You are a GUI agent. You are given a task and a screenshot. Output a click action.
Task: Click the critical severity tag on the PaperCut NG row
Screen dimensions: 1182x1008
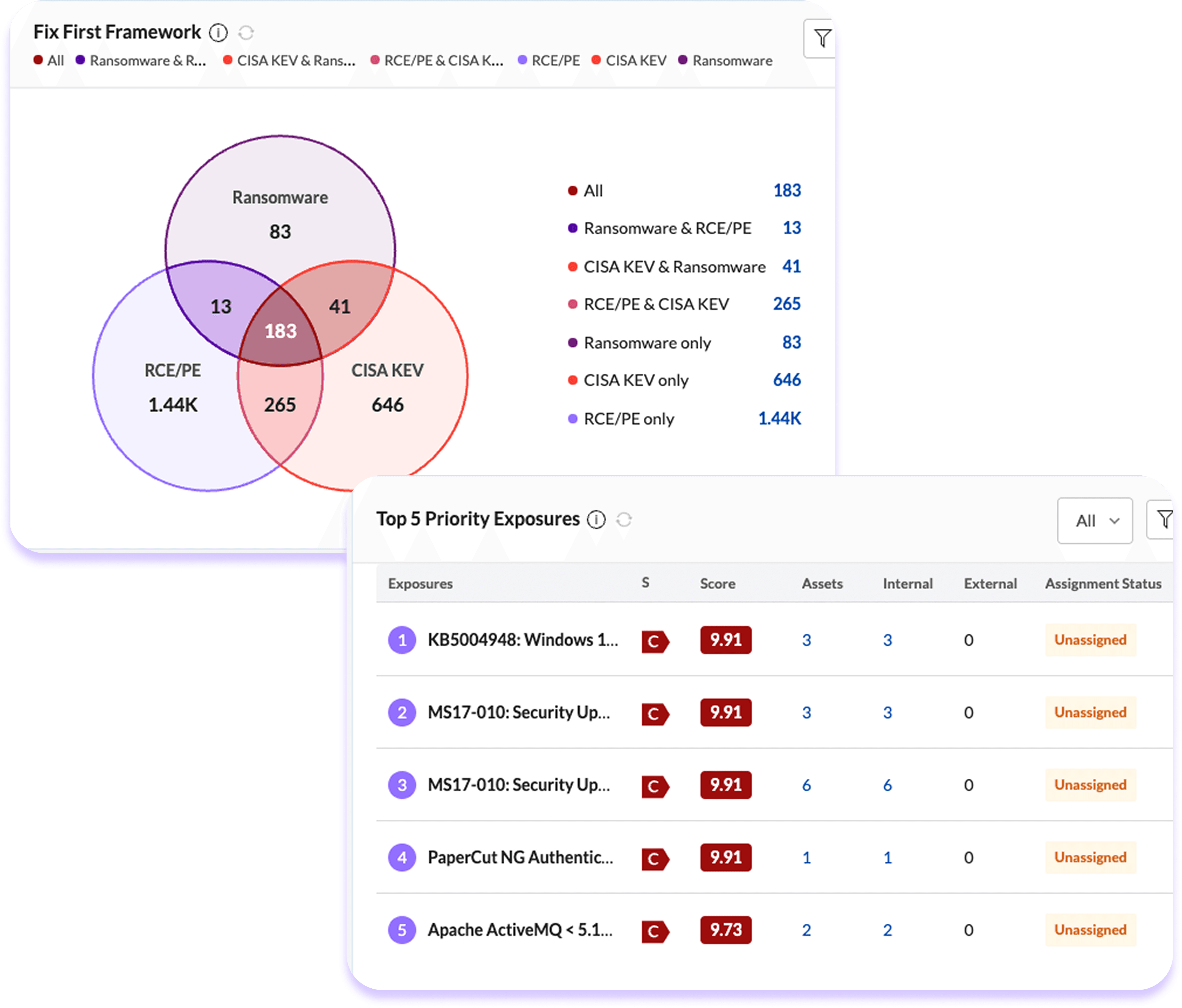pyautogui.click(x=655, y=858)
